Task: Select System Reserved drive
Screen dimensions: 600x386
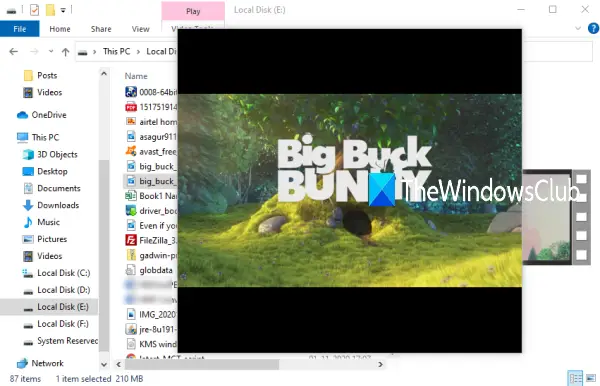Action: tap(67, 340)
